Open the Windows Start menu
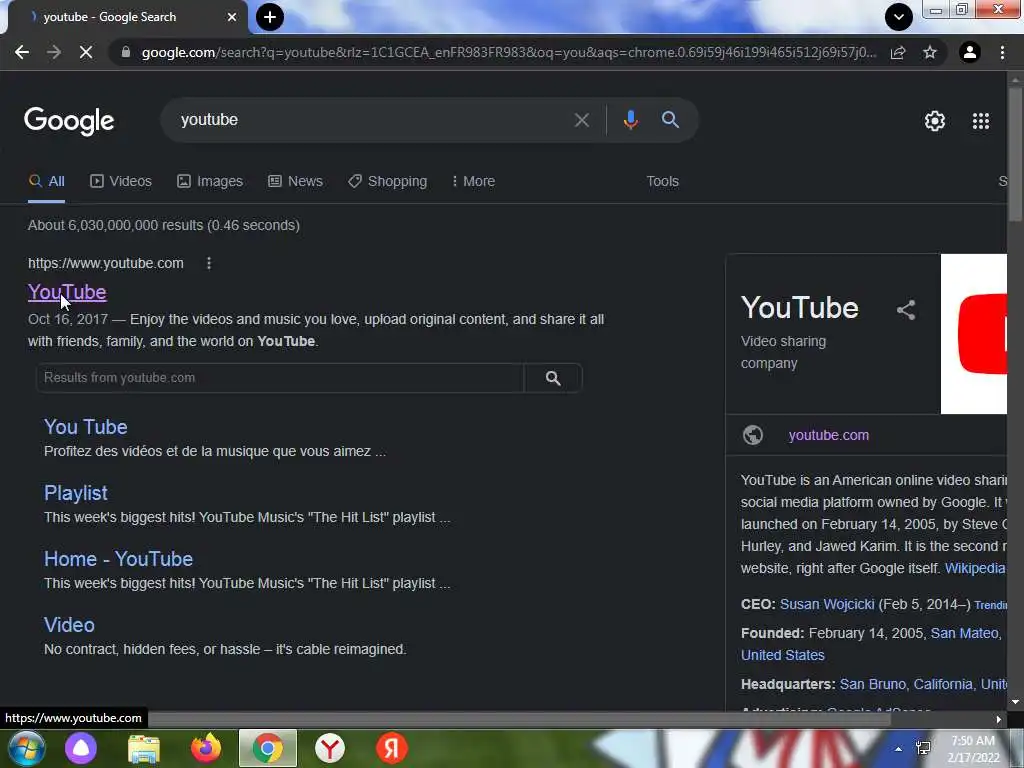The width and height of the screenshot is (1024, 768). [26, 748]
